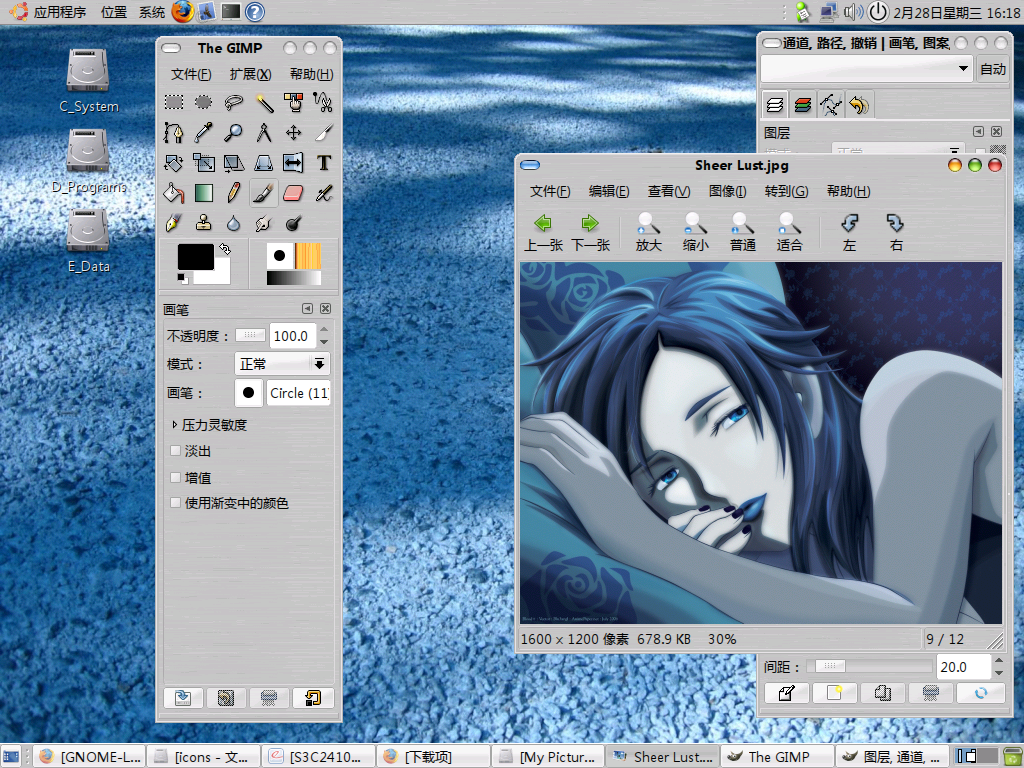Select the Select by Color tool
The height and width of the screenshot is (768, 1024).
[x=293, y=103]
